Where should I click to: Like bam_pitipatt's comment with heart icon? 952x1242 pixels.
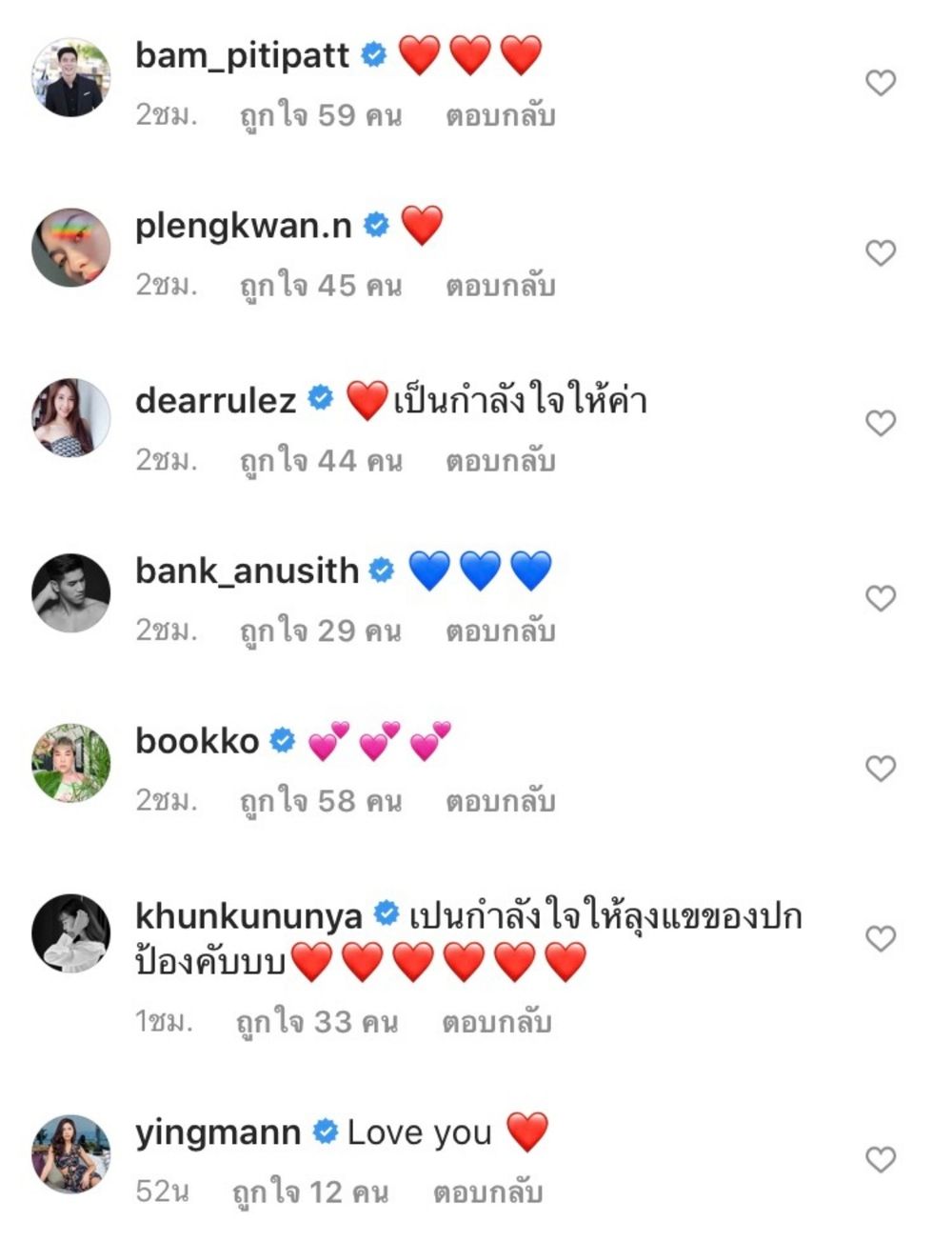point(881,83)
